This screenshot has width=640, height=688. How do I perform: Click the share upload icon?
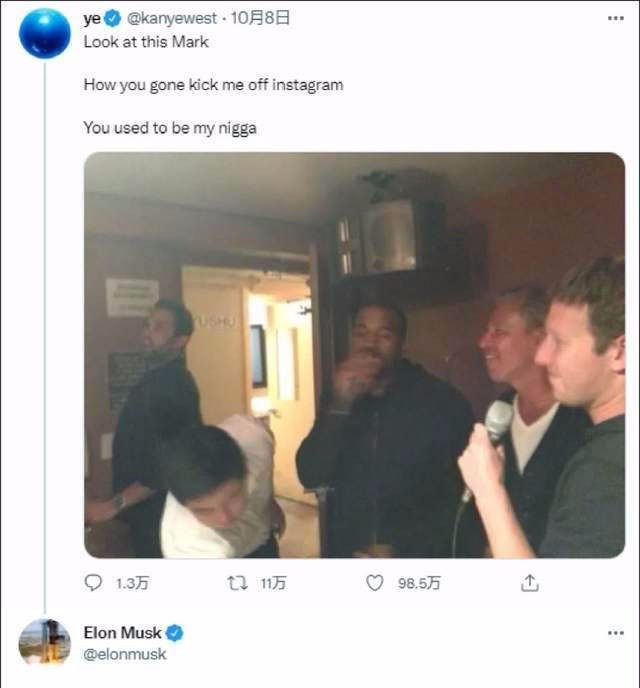pos(530,582)
